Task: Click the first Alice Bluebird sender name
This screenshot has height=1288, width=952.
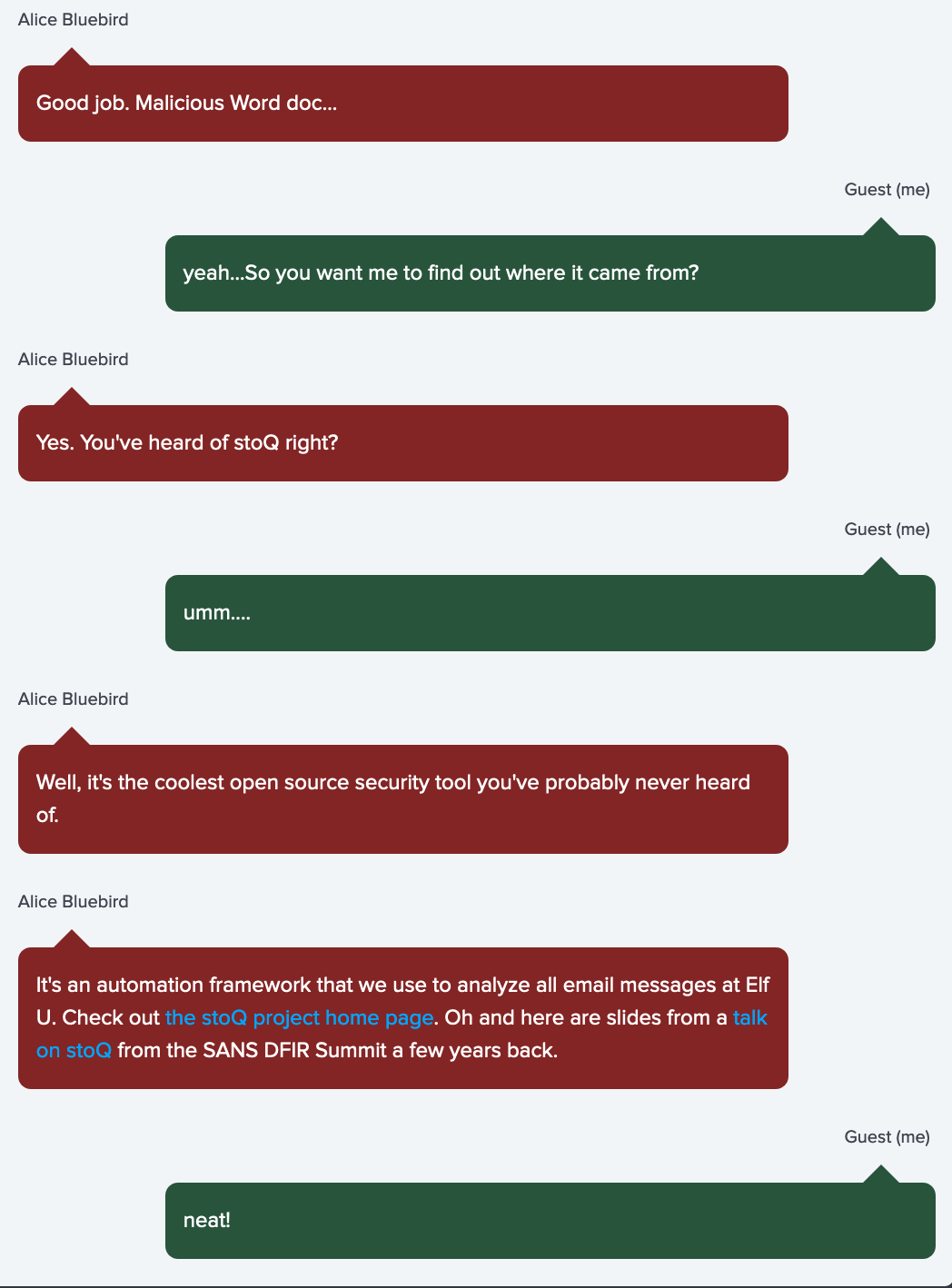Action: click(74, 20)
